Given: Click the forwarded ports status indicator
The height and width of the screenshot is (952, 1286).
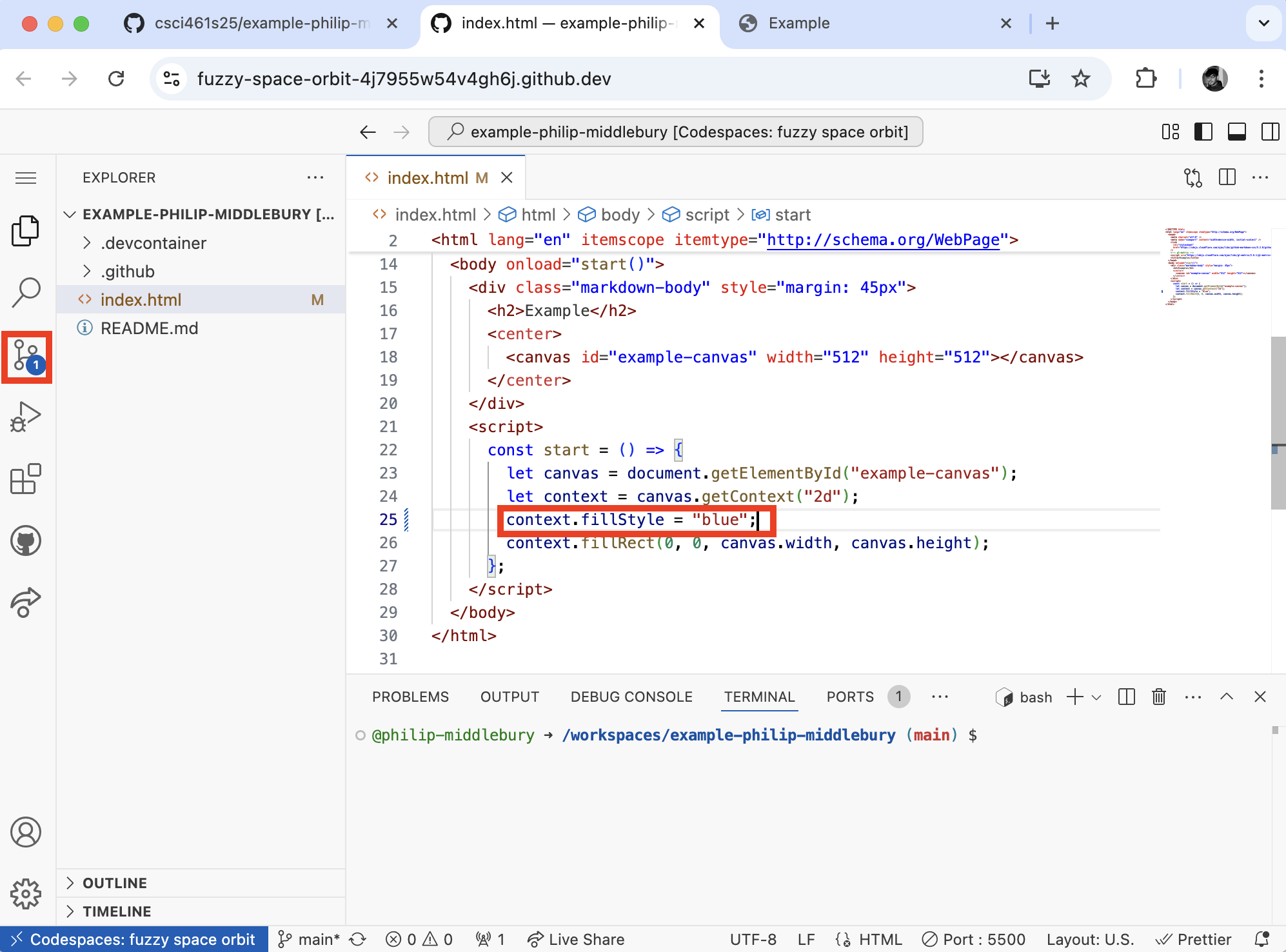Looking at the screenshot, I should pyautogui.click(x=490, y=939).
